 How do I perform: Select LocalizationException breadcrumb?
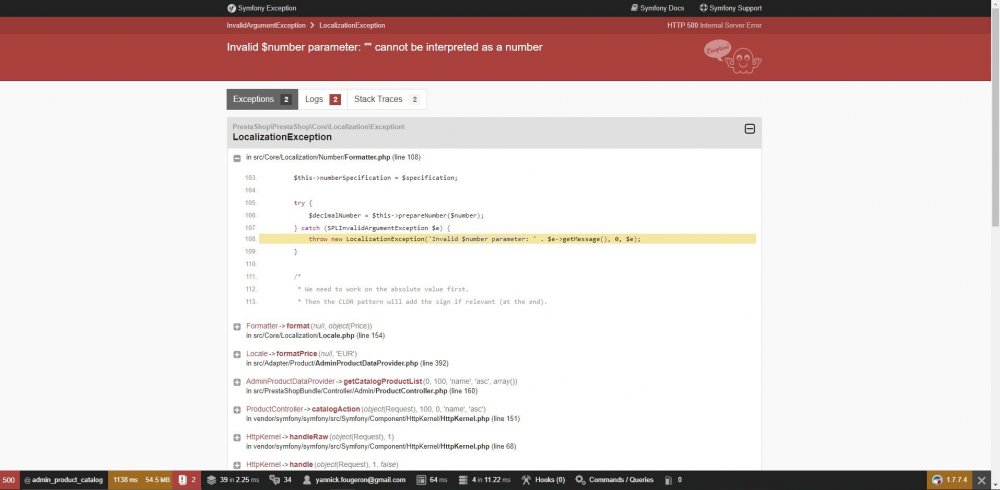[x=352, y=26]
